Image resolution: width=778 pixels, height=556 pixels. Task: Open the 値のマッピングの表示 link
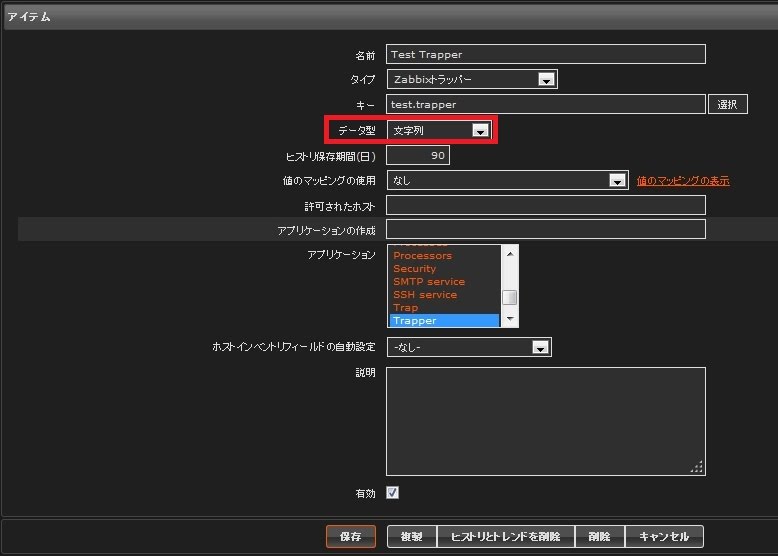683,181
